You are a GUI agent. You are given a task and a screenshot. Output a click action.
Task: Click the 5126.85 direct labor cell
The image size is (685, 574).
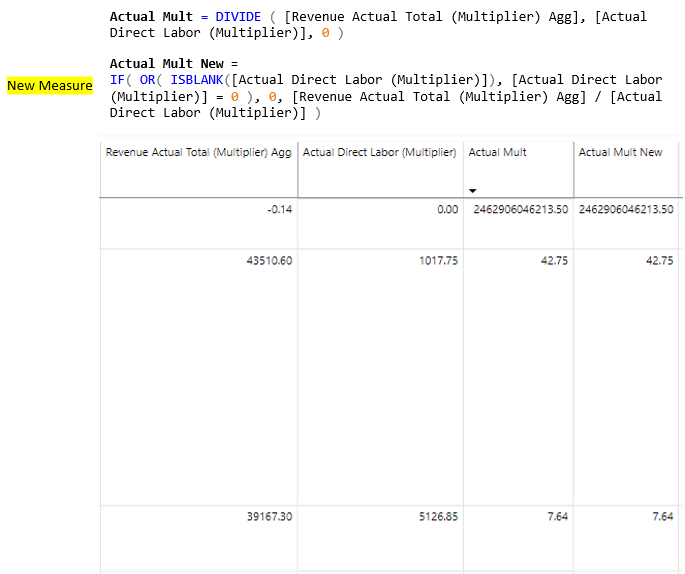tap(439, 517)
